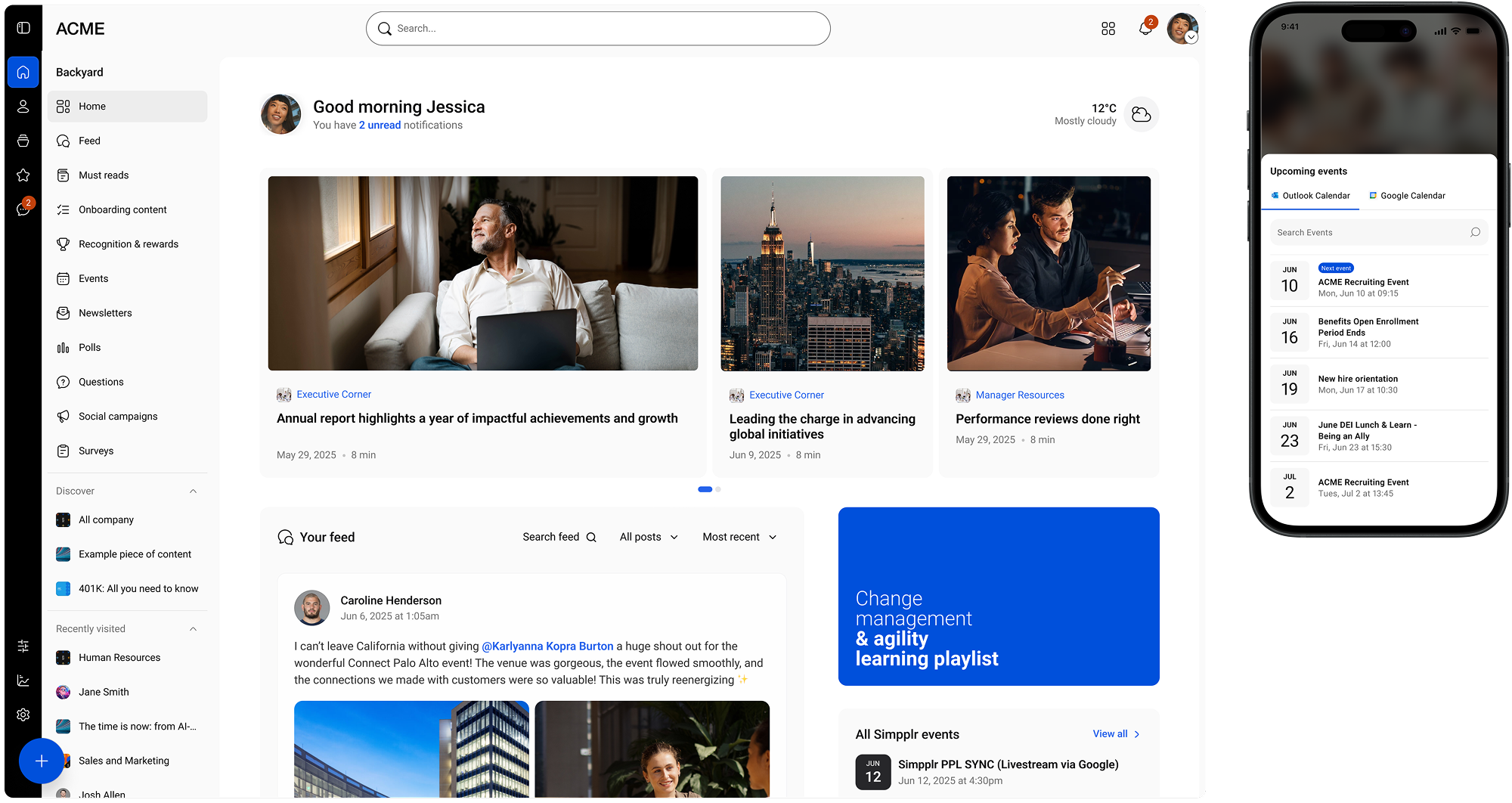Screen dimensions: 1512x803
Task: Open the star Favorites icon in the dark rail
Action: 23,175
